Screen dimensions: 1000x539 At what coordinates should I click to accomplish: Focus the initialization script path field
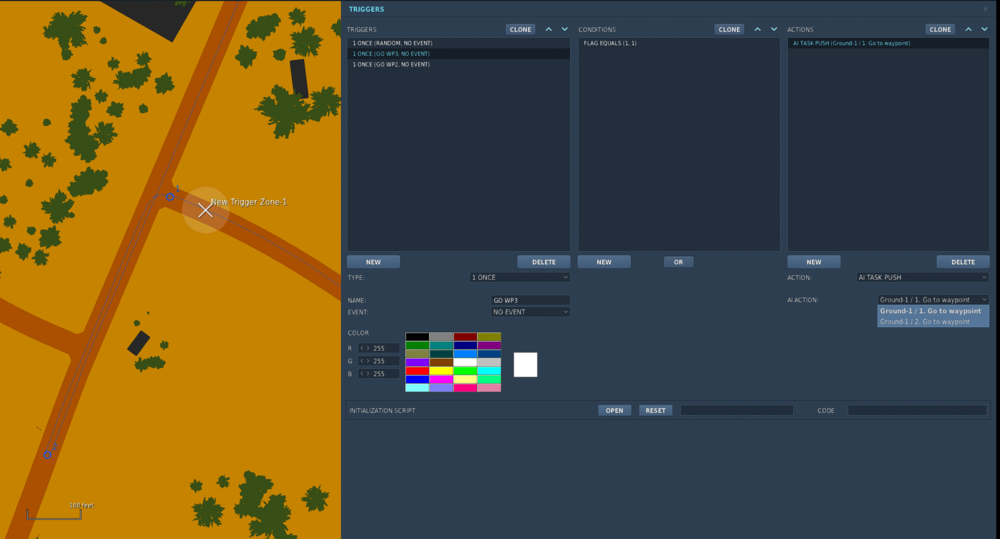click(x=737, y=411)
